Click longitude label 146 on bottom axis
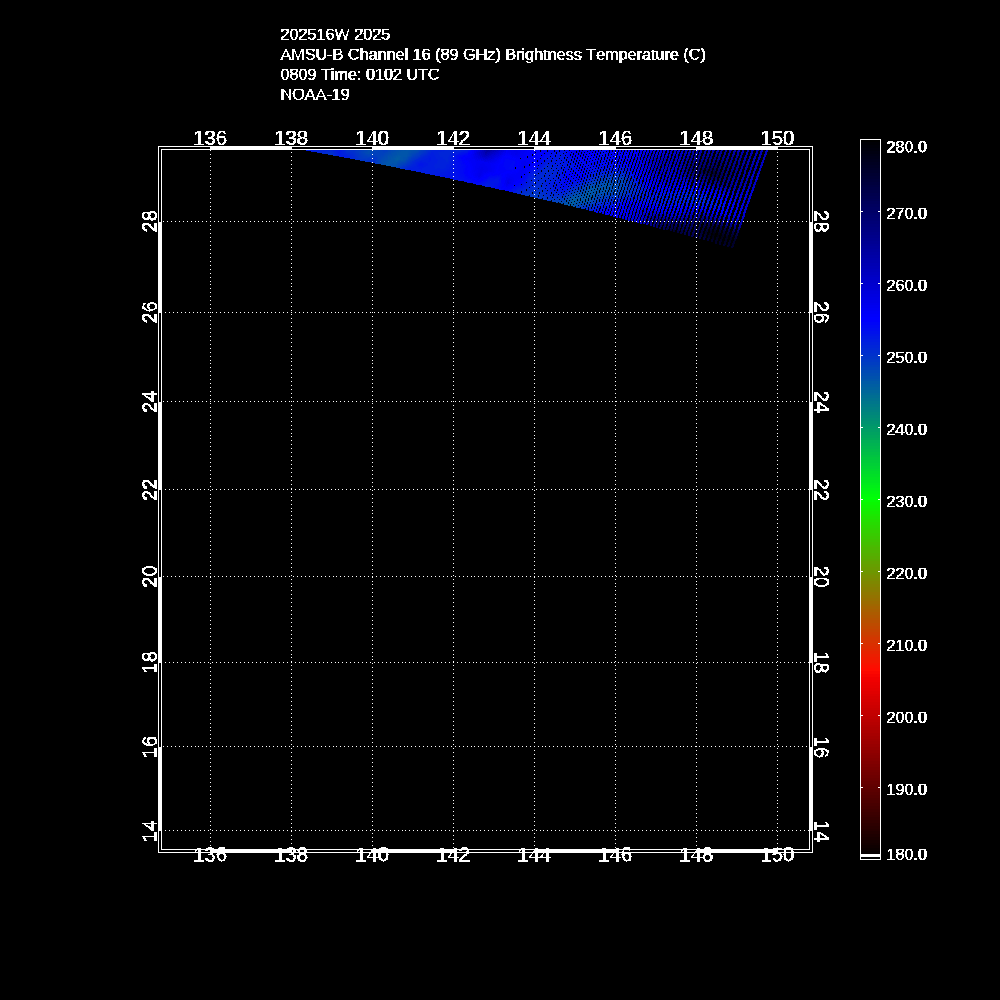This screenshot has height=1000, width=1000. pos(615,854)
